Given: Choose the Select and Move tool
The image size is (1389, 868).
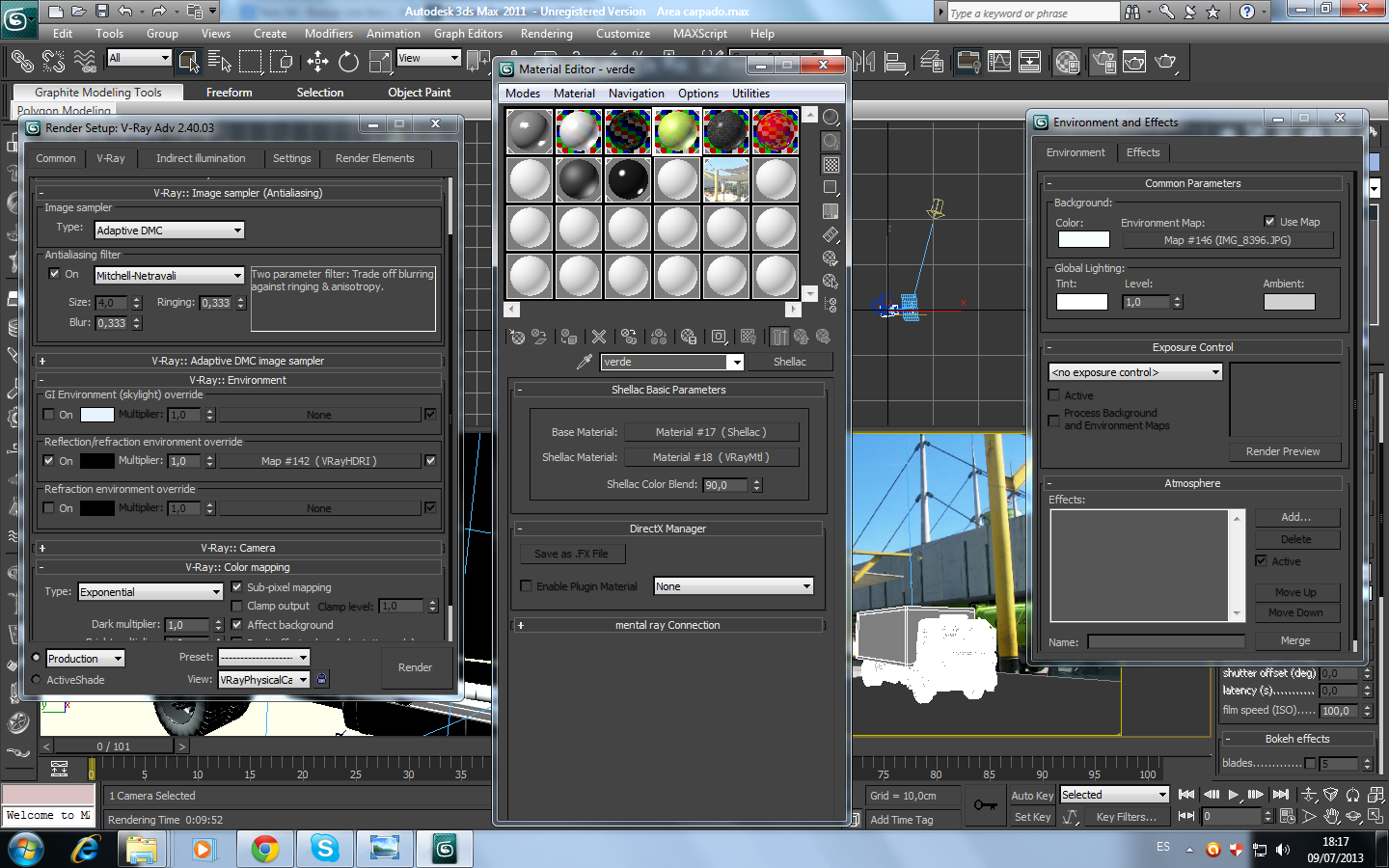Looking at the screenshot, I should [x=318, y=62].
